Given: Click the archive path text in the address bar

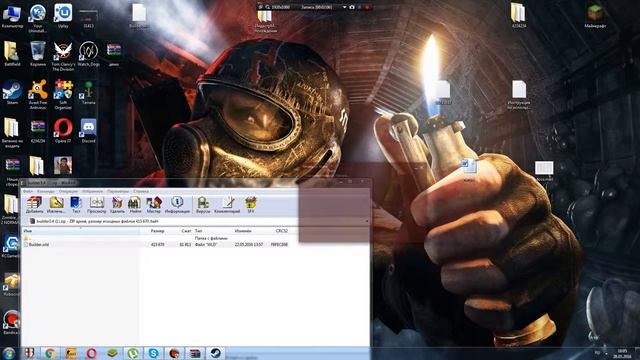Looking at the screenshot, I should point(97,221).
